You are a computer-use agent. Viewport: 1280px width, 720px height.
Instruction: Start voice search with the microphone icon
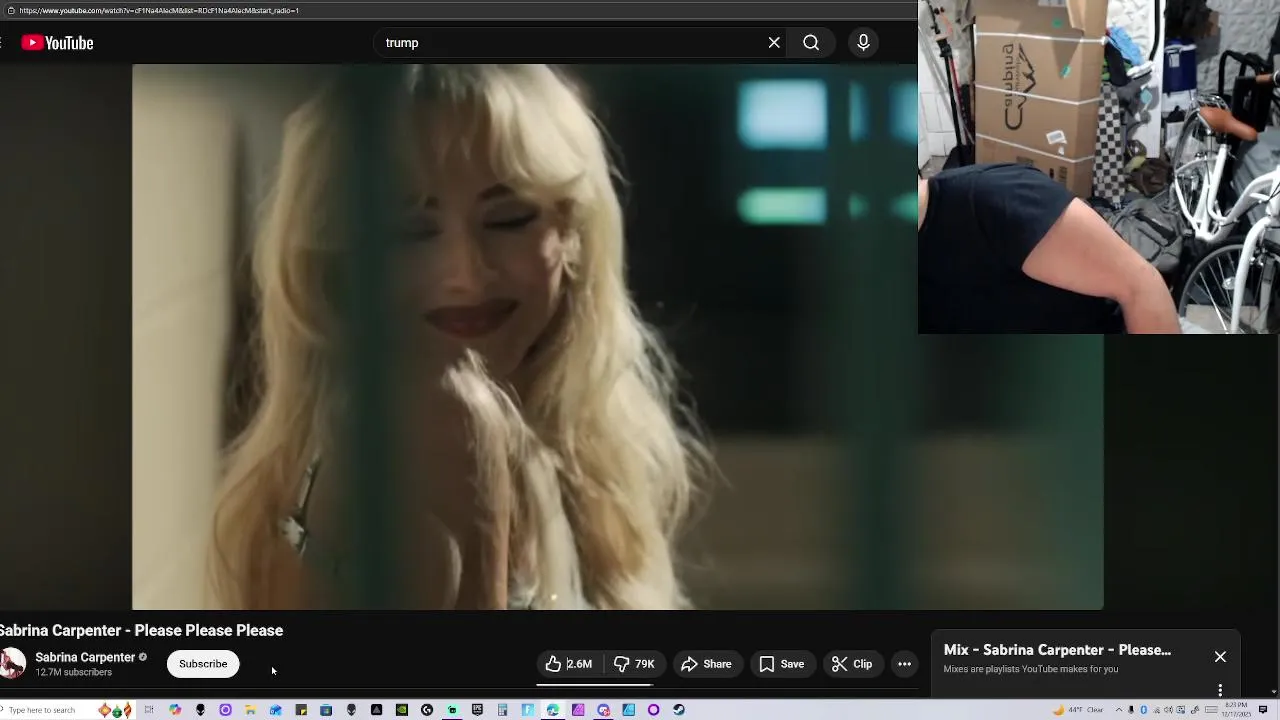click(863, 43)
